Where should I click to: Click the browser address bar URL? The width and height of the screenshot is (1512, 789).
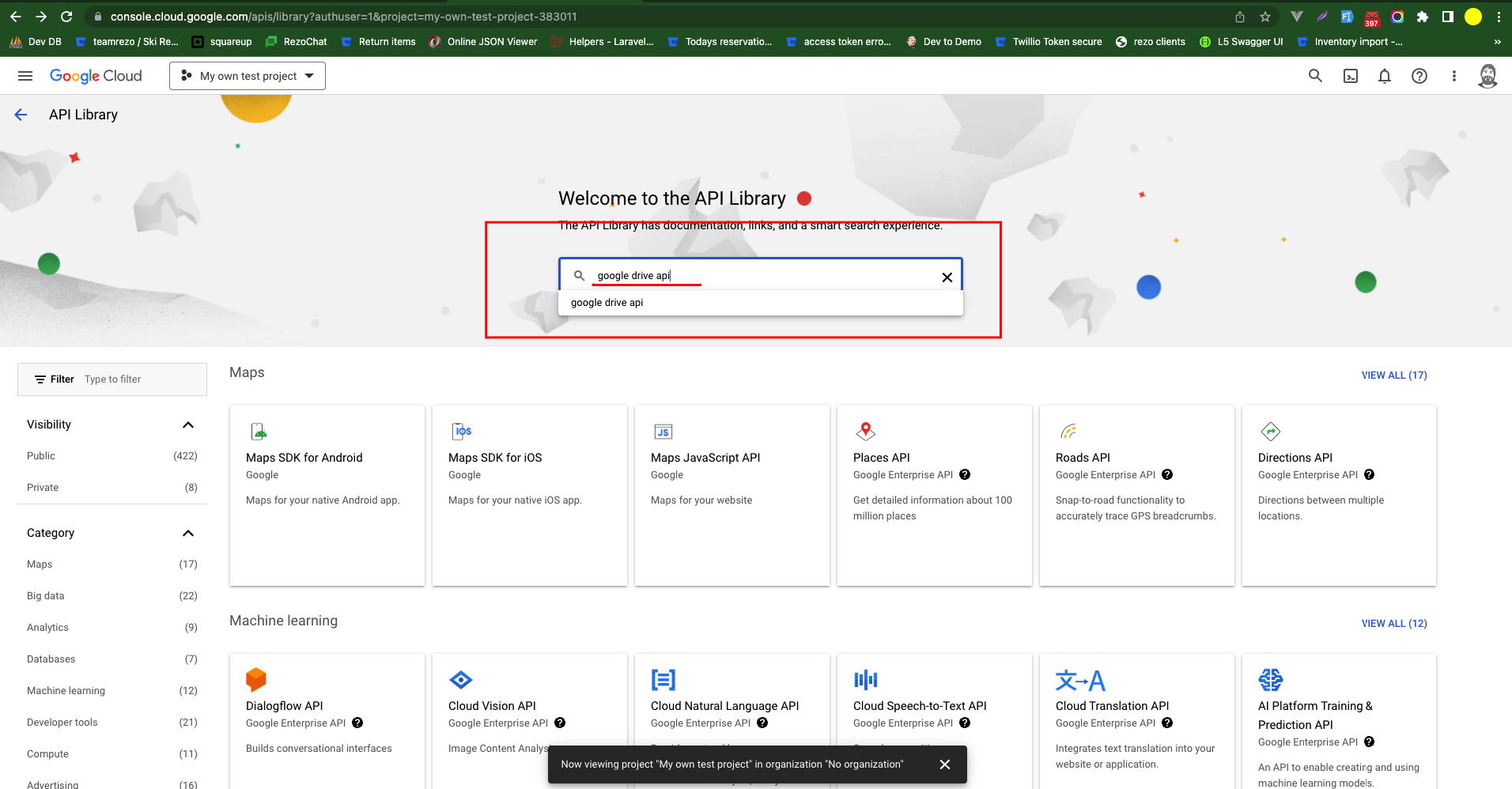pyautogui.click(x=343, y=17)
